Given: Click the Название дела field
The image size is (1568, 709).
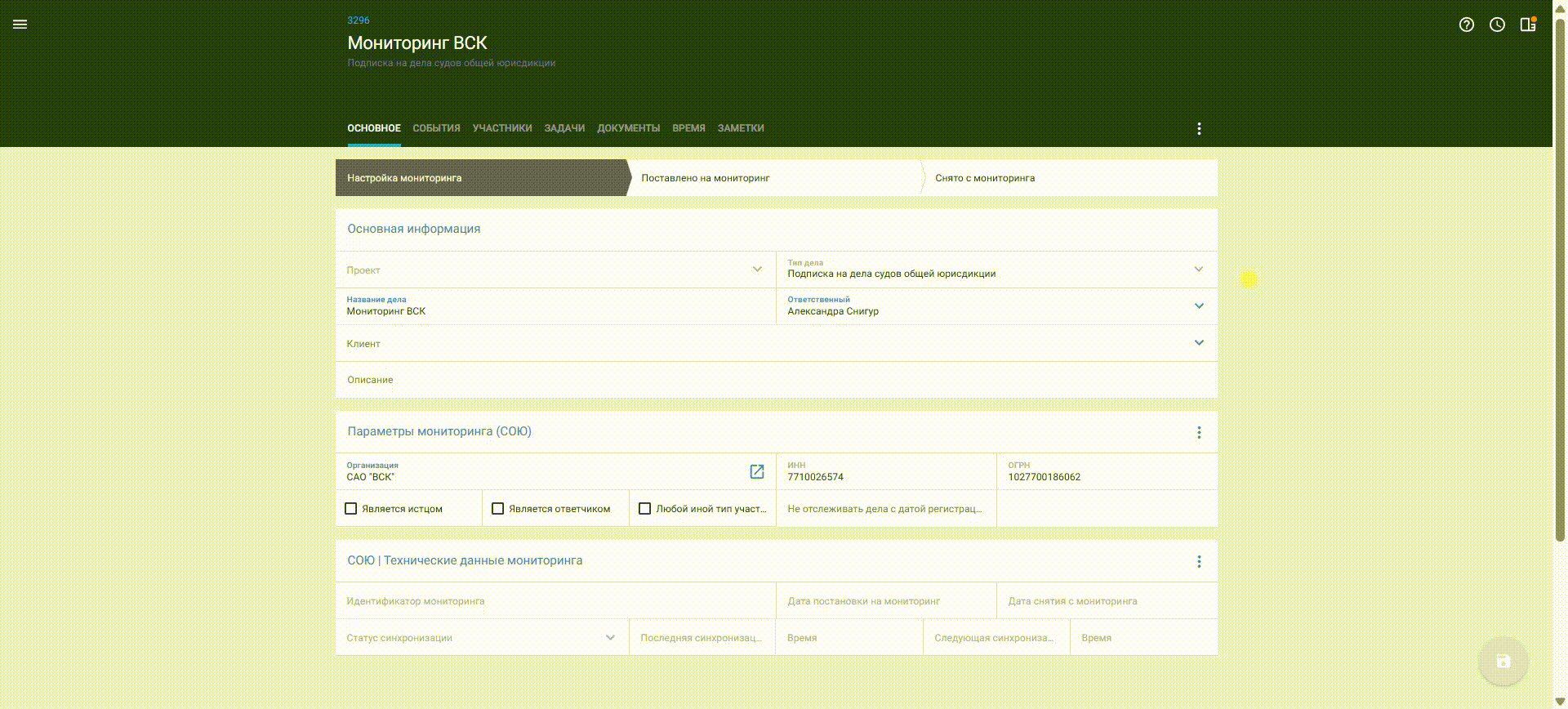Looking at the screenshot, I should point(555,306).
